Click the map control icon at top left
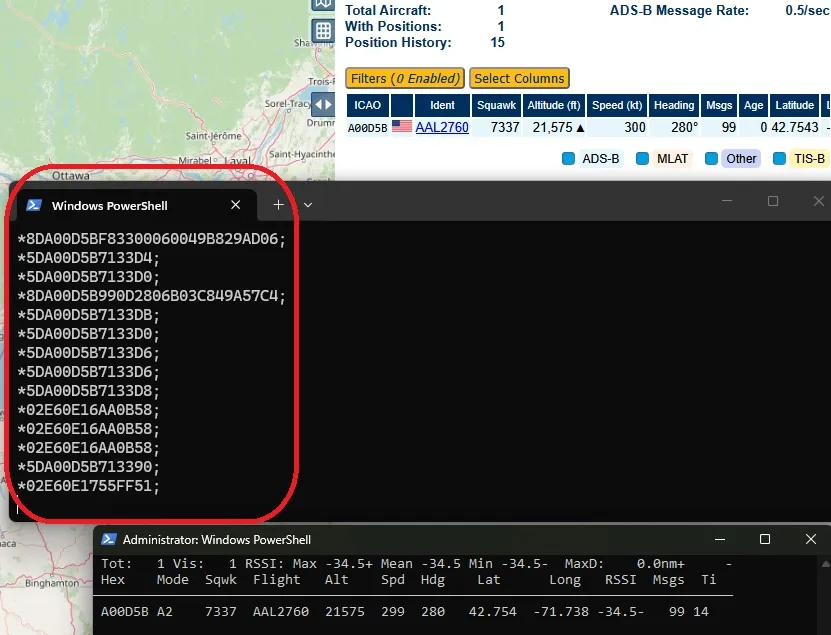The height and width of the screenshot is (635, 831). 321,4
